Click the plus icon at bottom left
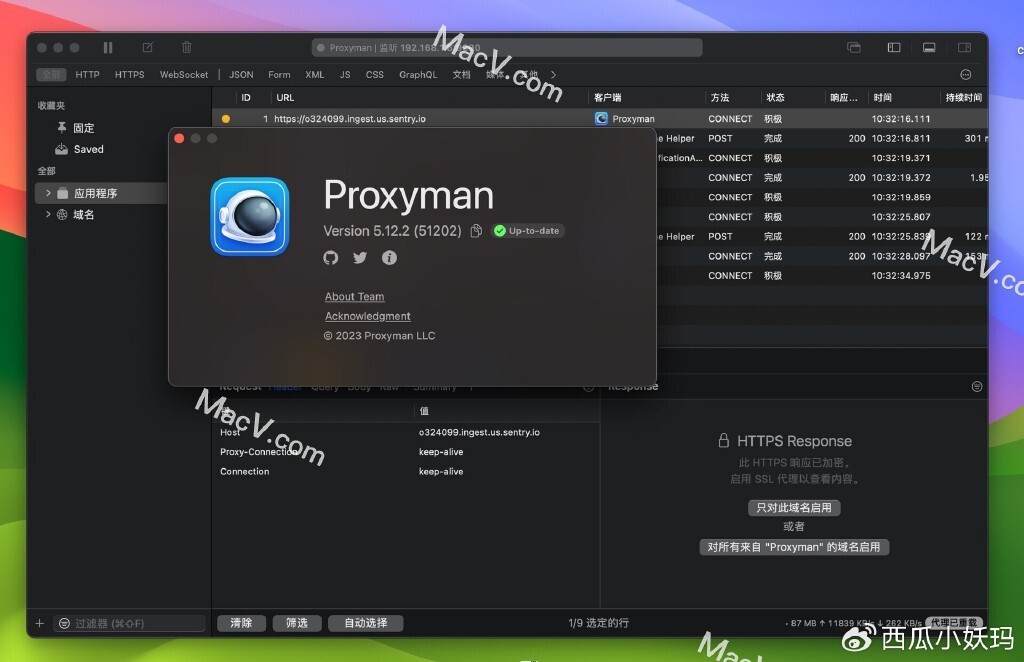 coord(40,623)
